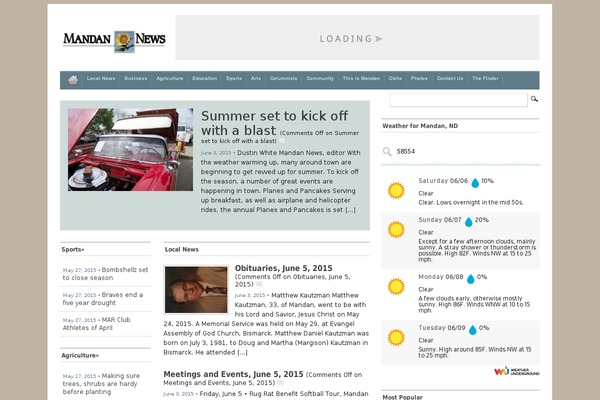
Task: Open 'Summer set to kick off' headline
Action: (274, 123)
